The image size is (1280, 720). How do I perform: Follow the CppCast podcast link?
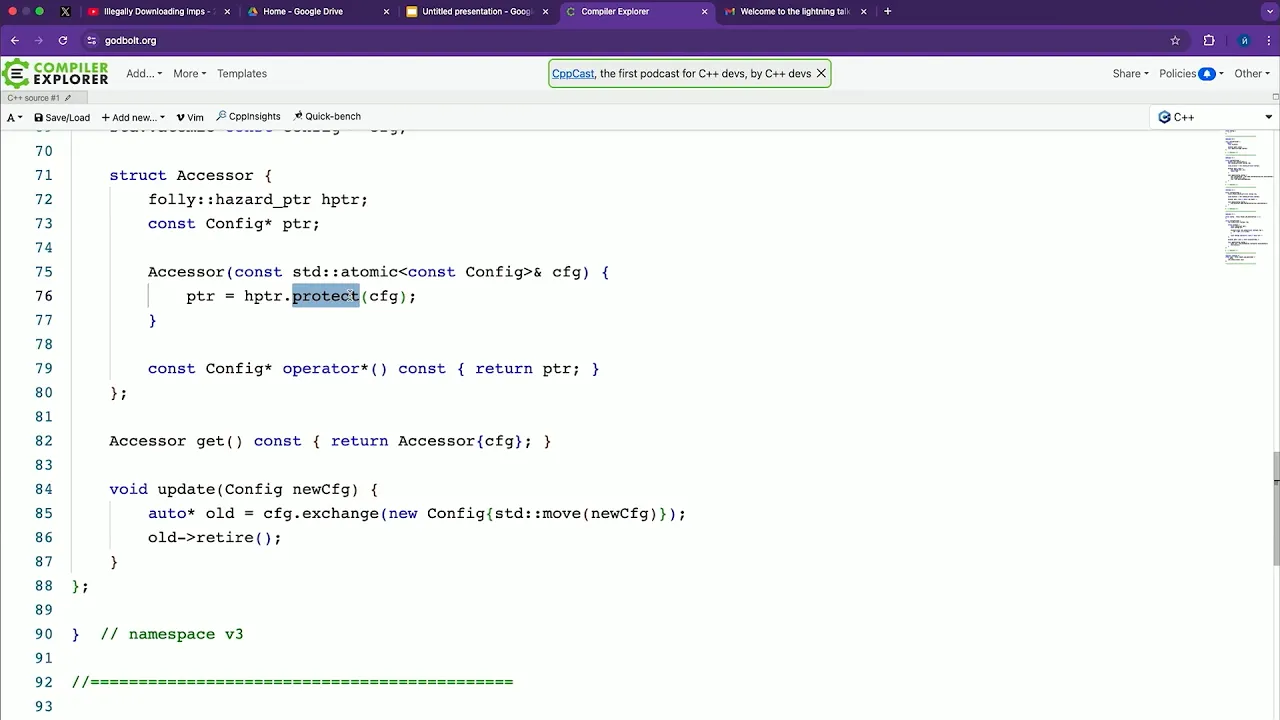pos(573,73)
